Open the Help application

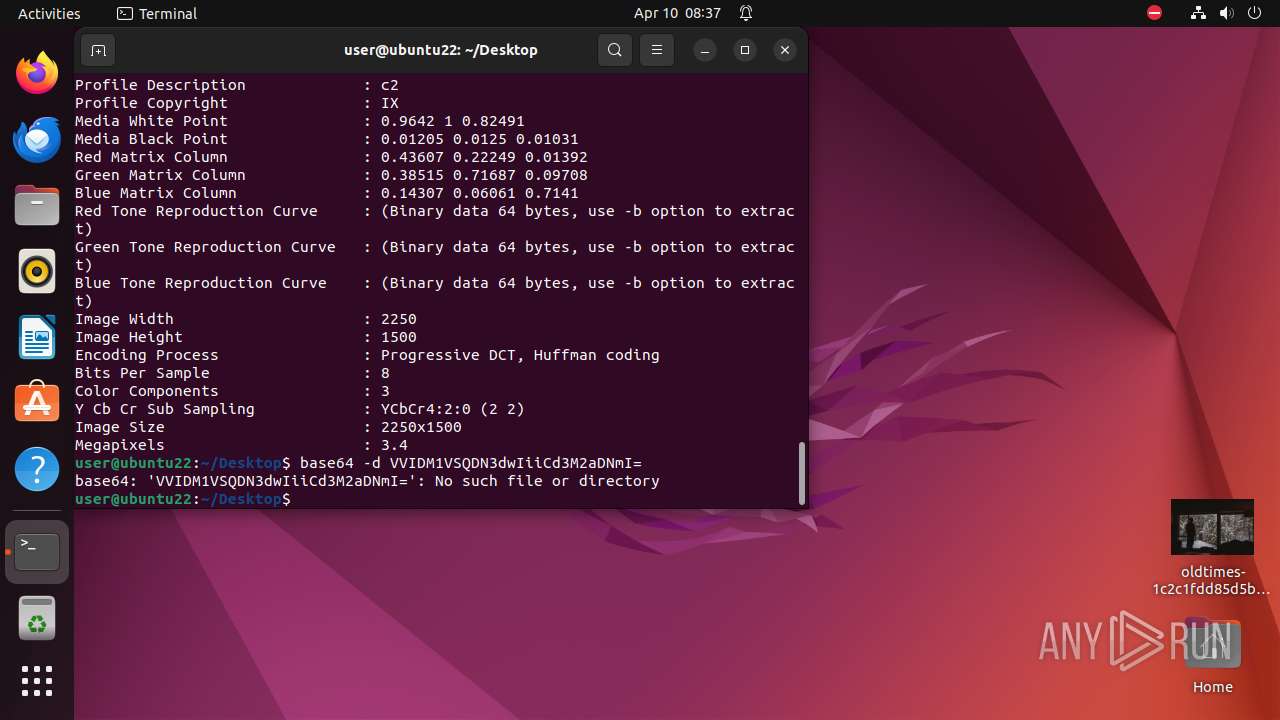[x=37, y=469]
